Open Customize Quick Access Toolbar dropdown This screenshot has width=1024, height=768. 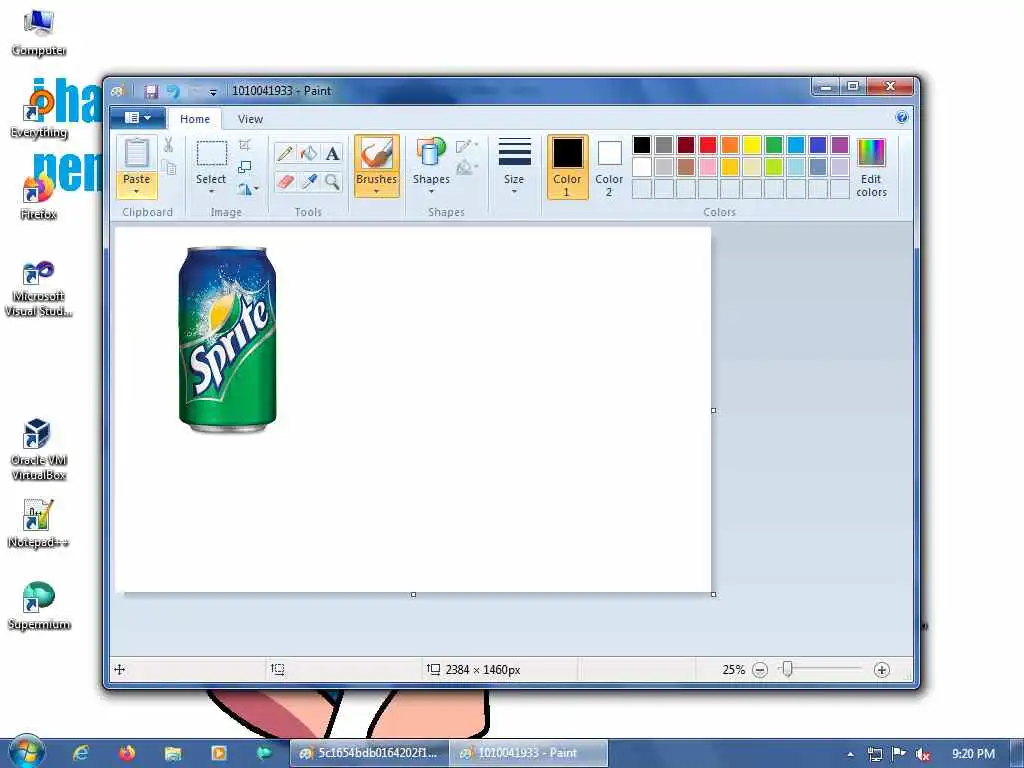pos(212,93)
